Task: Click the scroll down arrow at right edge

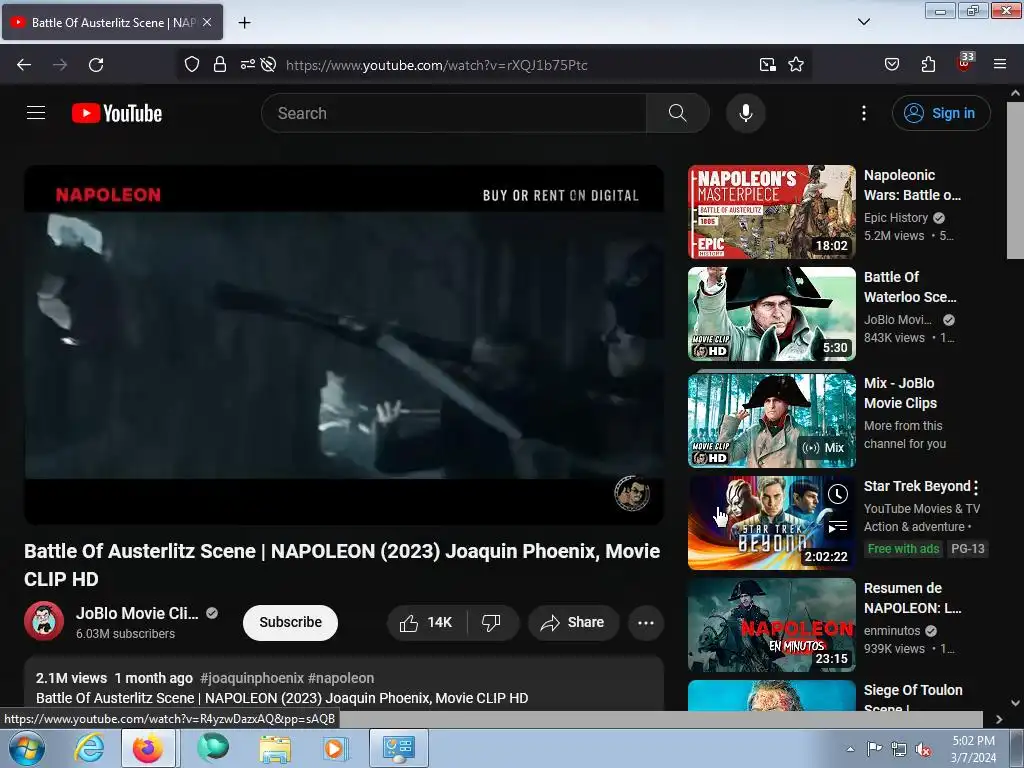Action: [x=1015, y=703]
